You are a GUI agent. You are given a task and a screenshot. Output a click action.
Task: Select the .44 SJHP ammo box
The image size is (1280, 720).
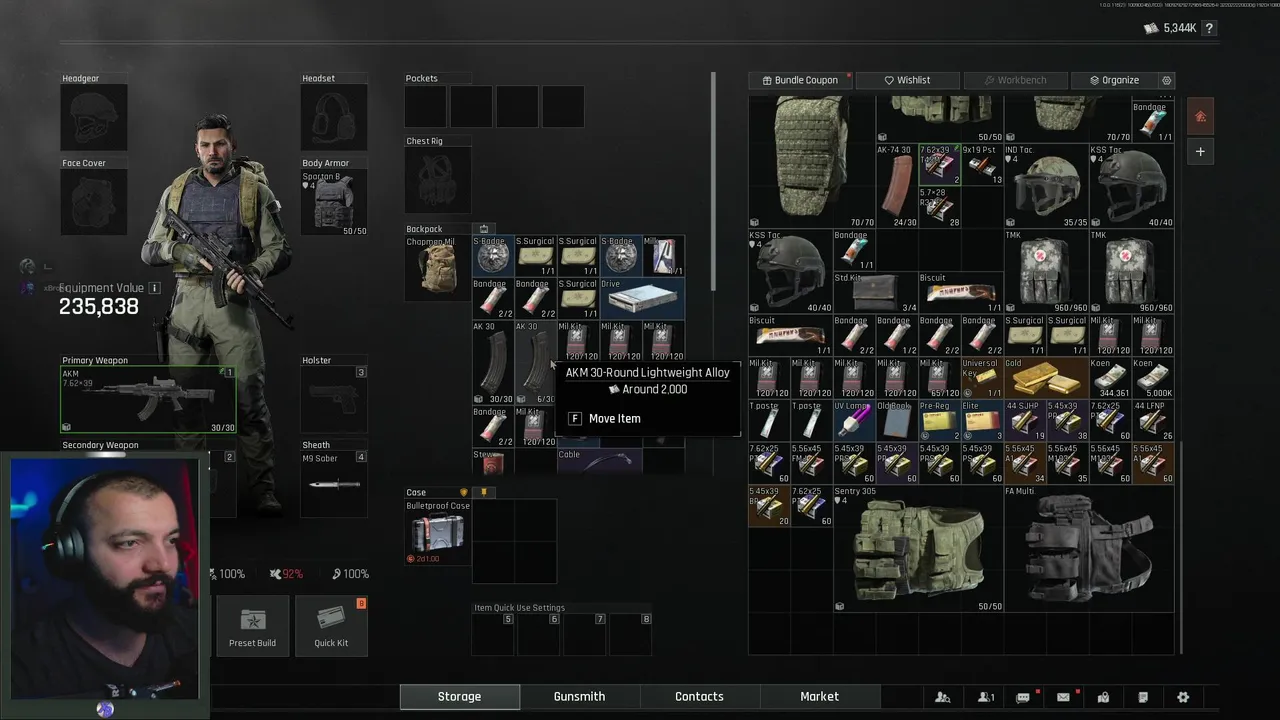1025,421
